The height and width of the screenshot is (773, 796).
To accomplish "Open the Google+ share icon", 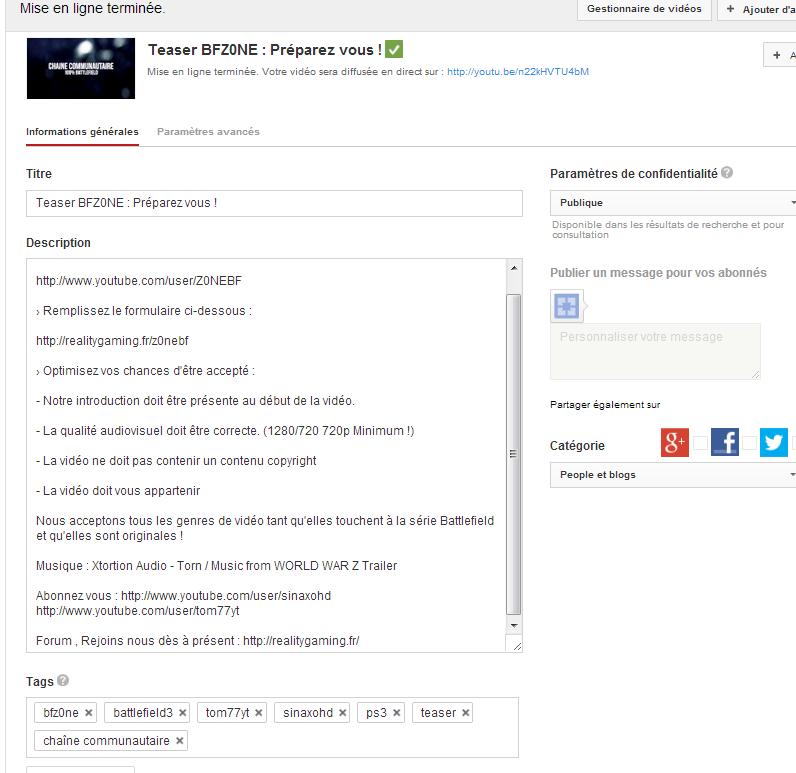I will (675, 443).
